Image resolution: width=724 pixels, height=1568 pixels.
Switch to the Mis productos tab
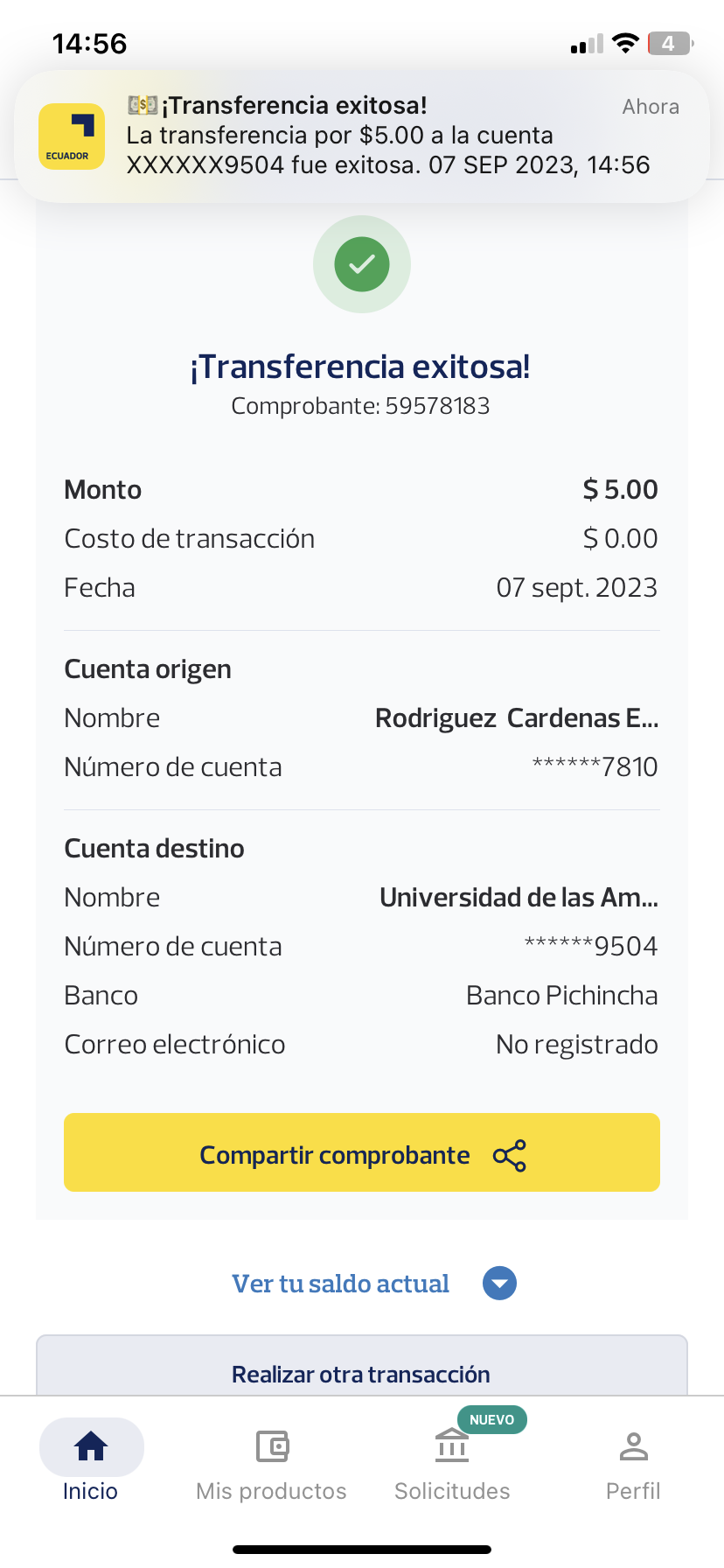coord(271,1491)
